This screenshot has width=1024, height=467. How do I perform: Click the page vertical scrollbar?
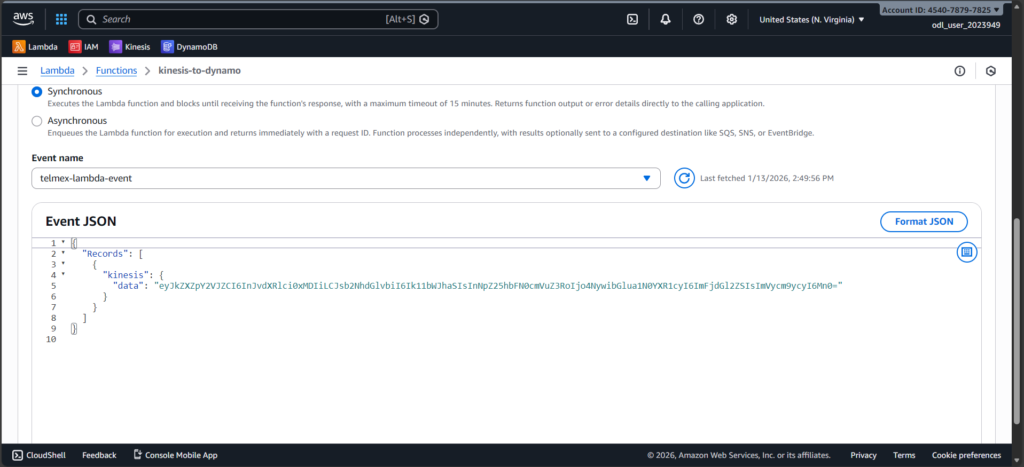(x=1017, y=300)
